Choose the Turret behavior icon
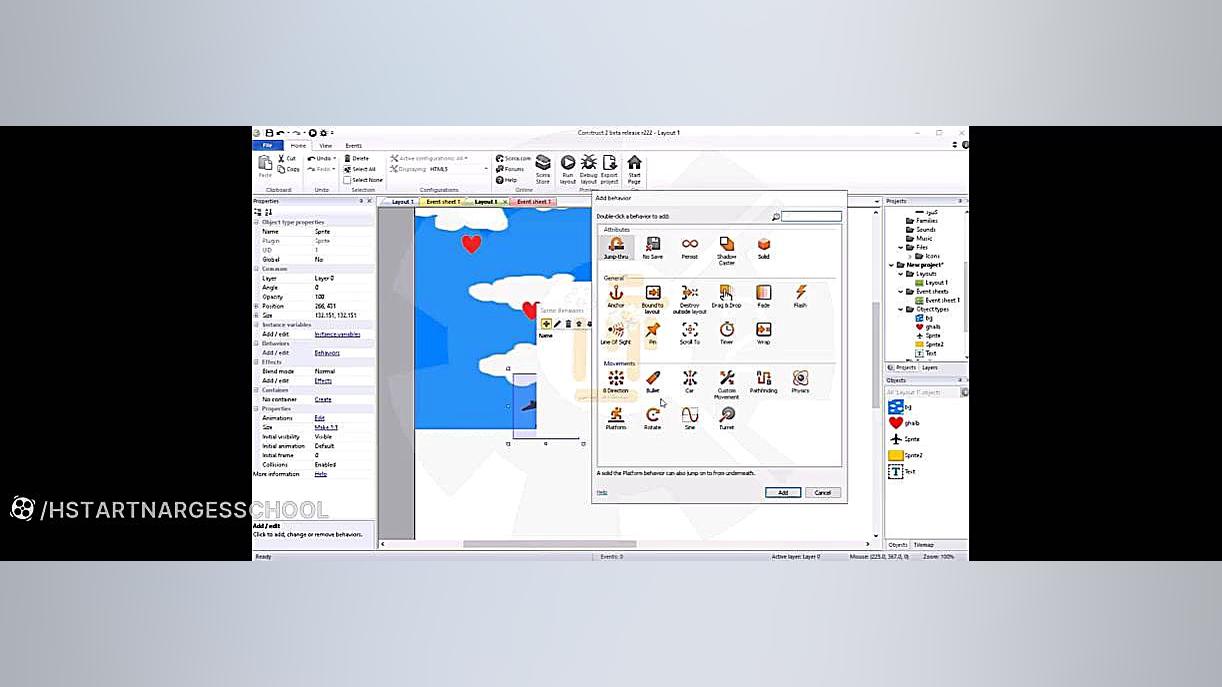The height and width of the screenshot is (687, 1222). click(x=726, y=418)
